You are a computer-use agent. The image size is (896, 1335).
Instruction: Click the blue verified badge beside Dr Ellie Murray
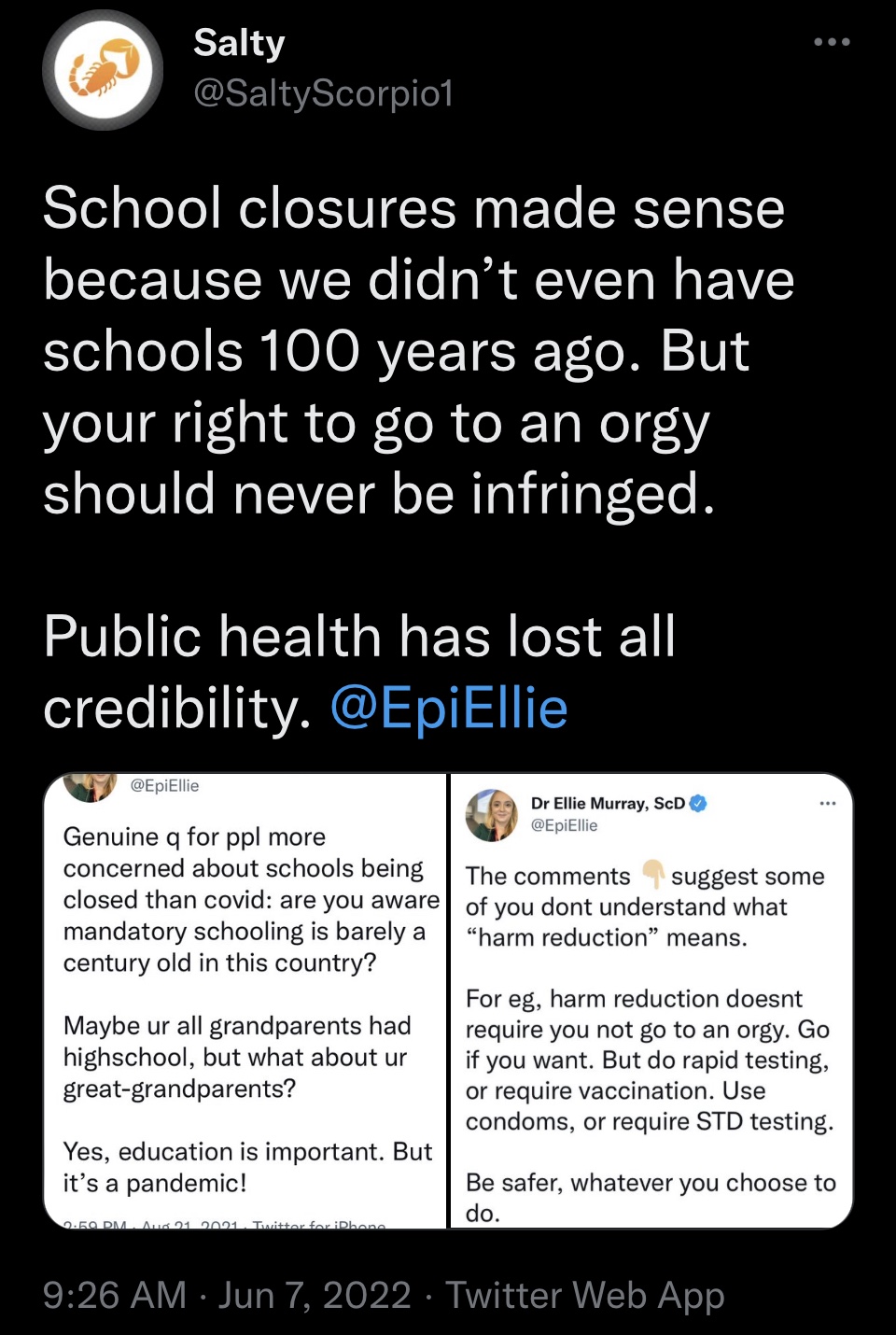coord(698,803)
